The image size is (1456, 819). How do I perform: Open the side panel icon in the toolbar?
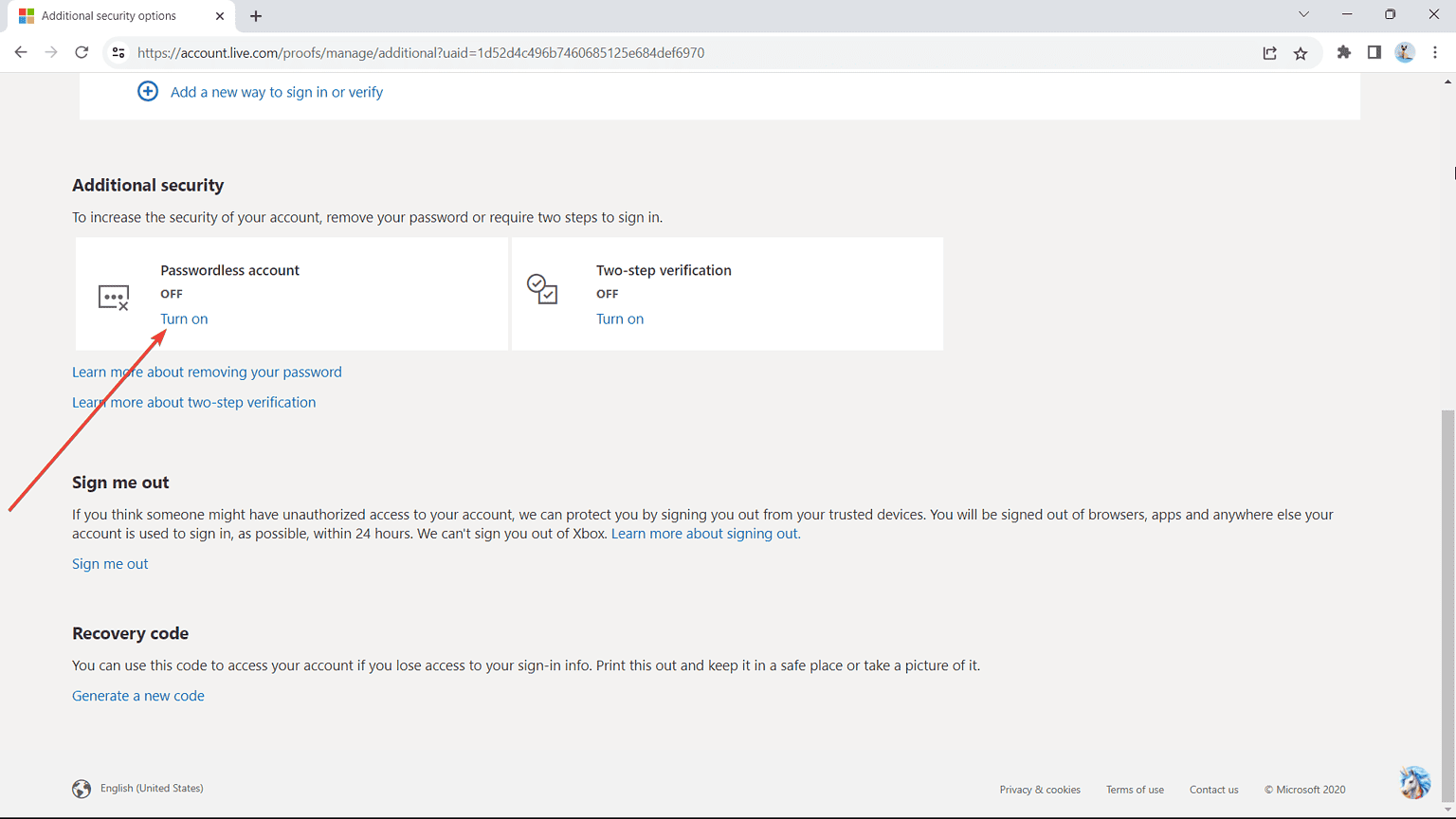(1374, 53)
